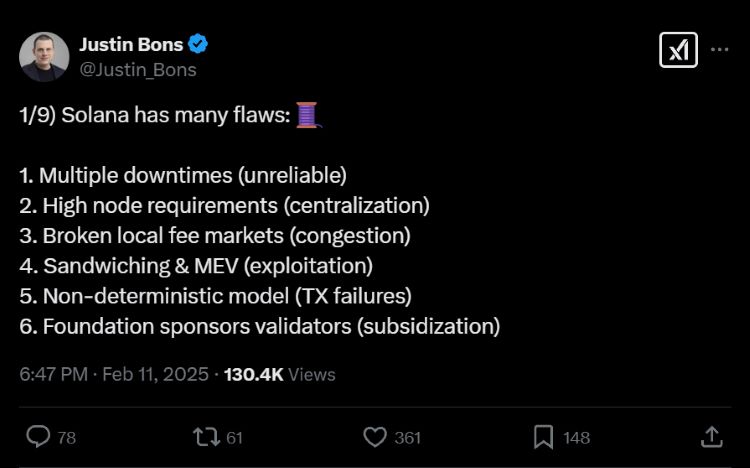750x468 pixels.
Task: Click the 148 bookmarks count
Action: click(576, 438)
